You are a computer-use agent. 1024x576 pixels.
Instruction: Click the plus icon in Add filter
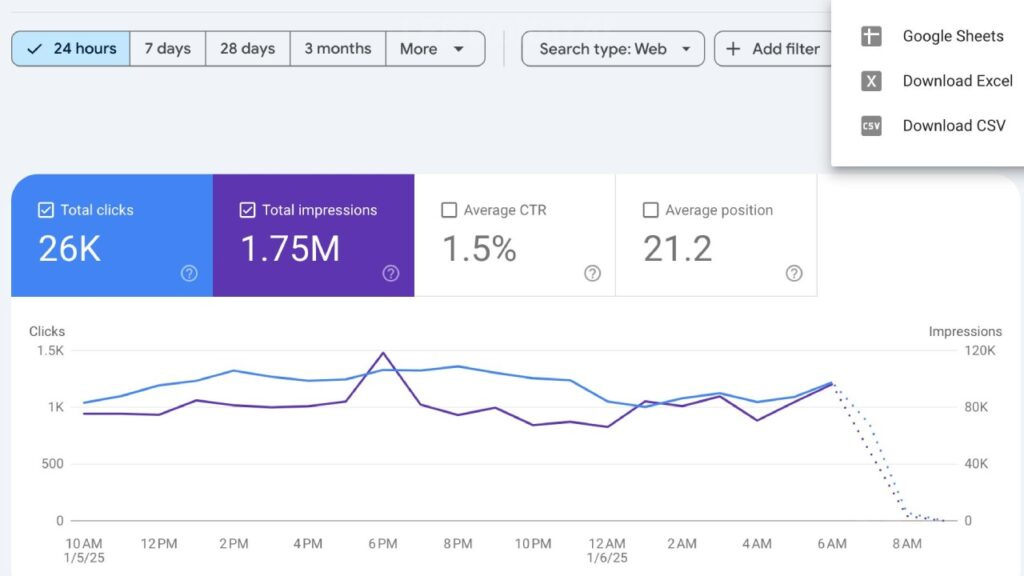tap(733, 49)
